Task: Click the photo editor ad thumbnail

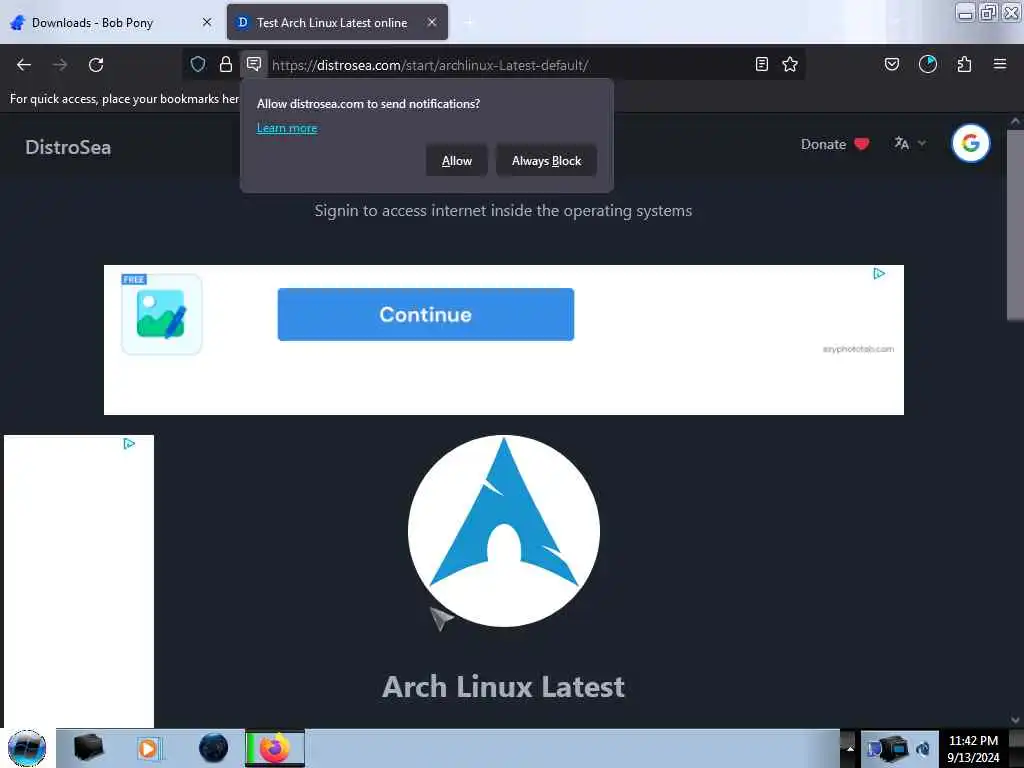Action: pyautogui.click(x=161, y=314)
